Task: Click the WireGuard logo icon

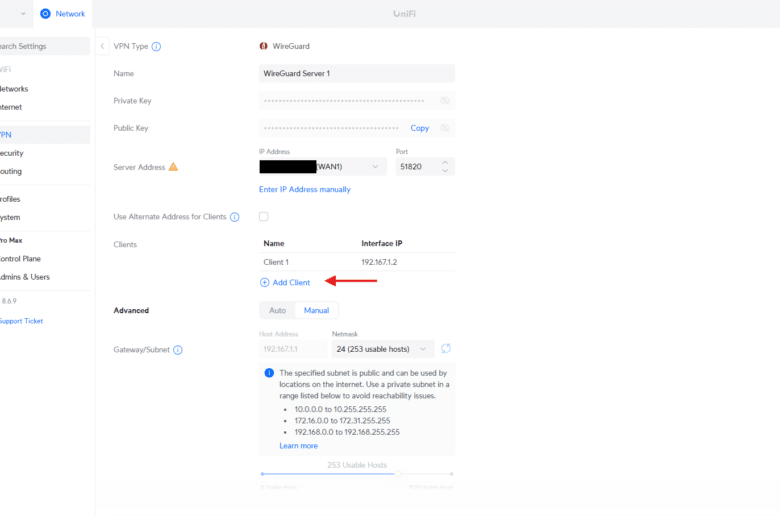Action: click(x=264, y=46)
